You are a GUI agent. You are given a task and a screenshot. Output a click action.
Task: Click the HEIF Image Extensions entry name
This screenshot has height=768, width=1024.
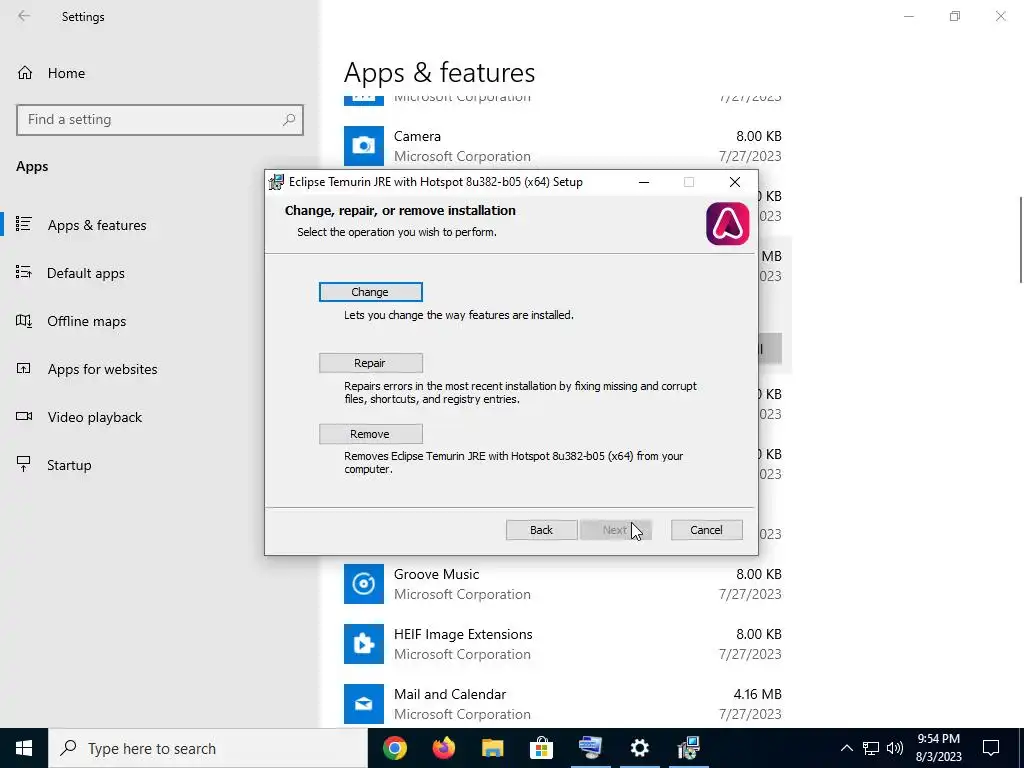pos(463,635)
